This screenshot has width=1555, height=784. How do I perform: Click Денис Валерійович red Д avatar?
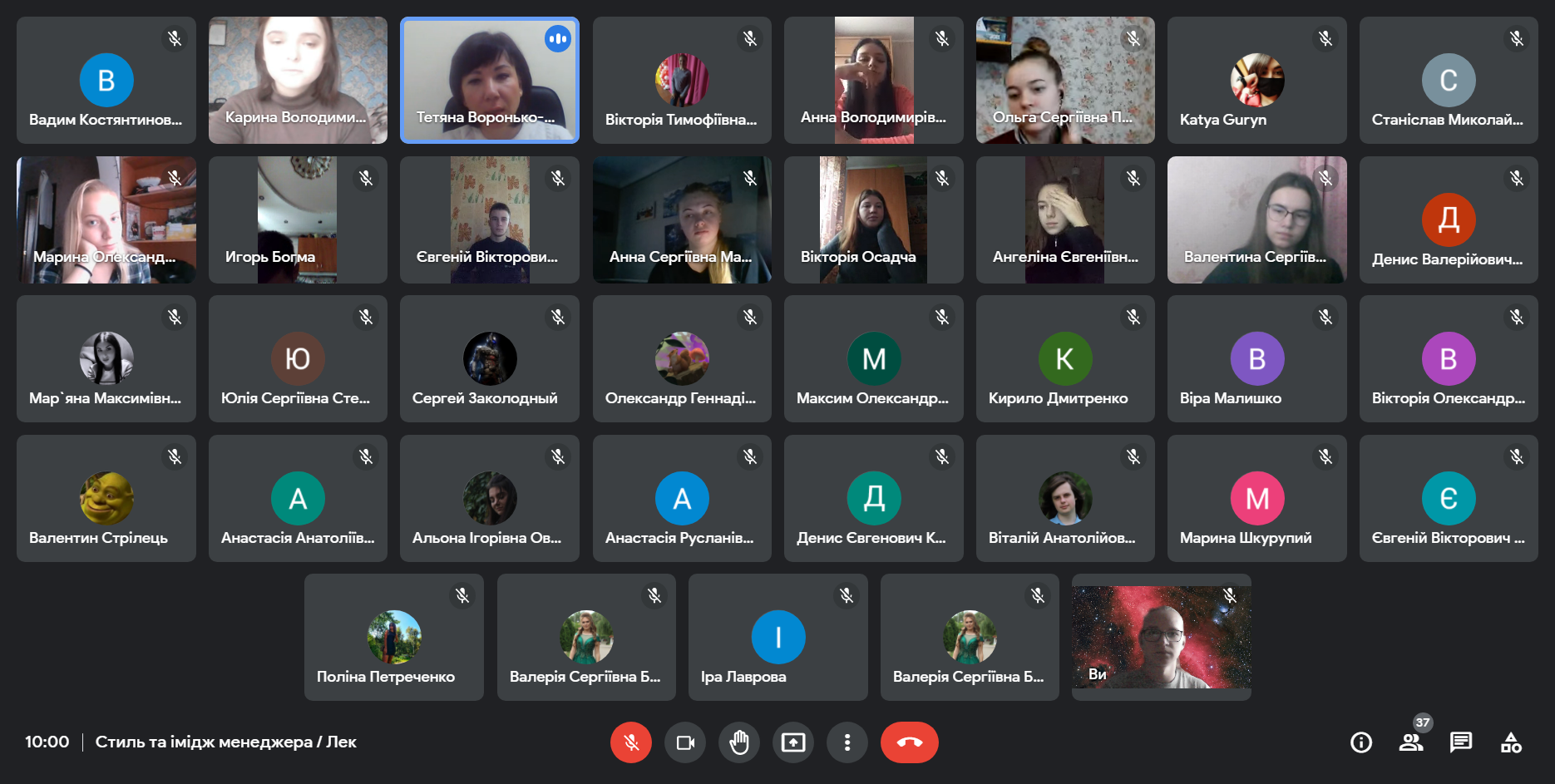1449,219
